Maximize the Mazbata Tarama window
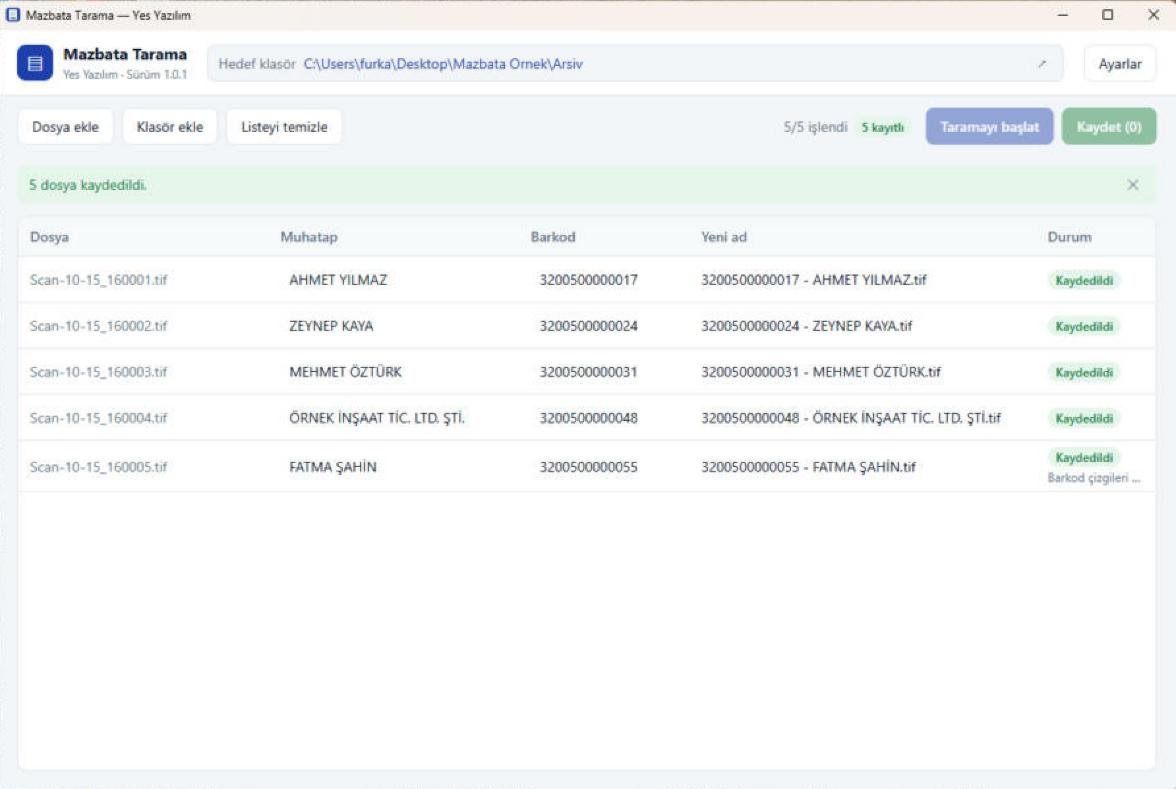The height and width of the screenshot is (789, 1176). tap(1107, 14)
